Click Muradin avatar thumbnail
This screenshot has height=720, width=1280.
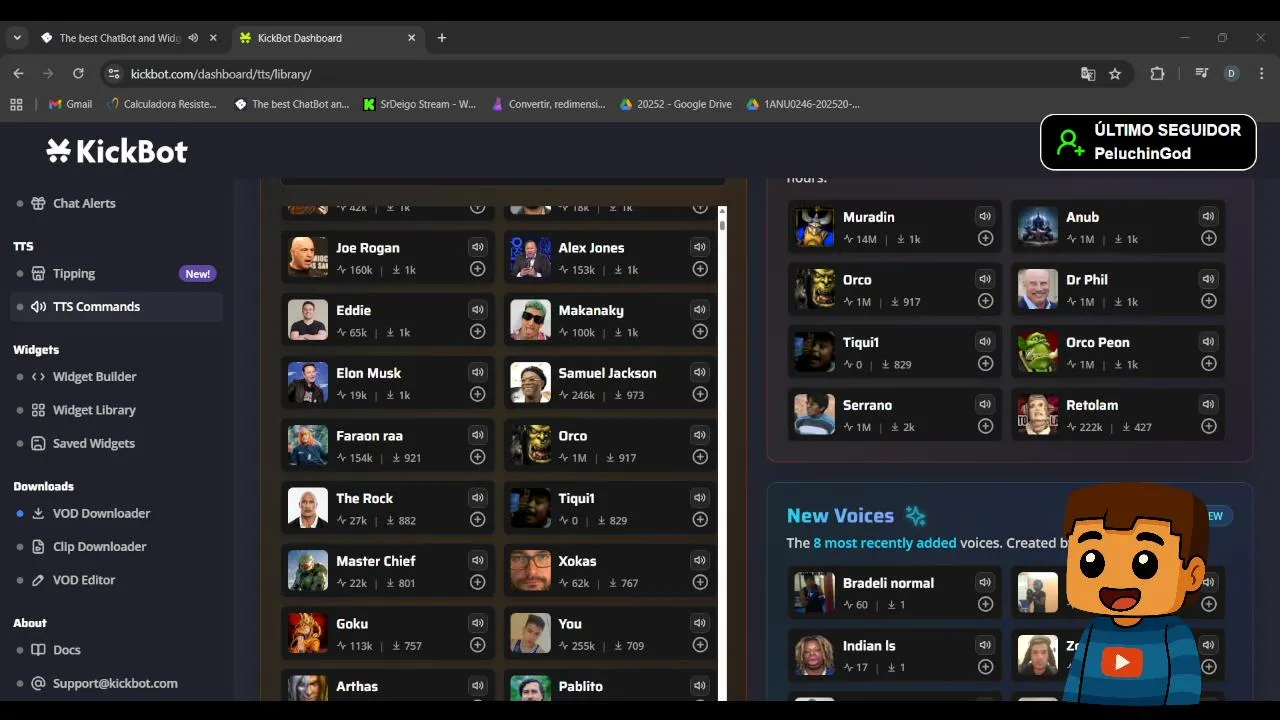[x=814, y=227]
